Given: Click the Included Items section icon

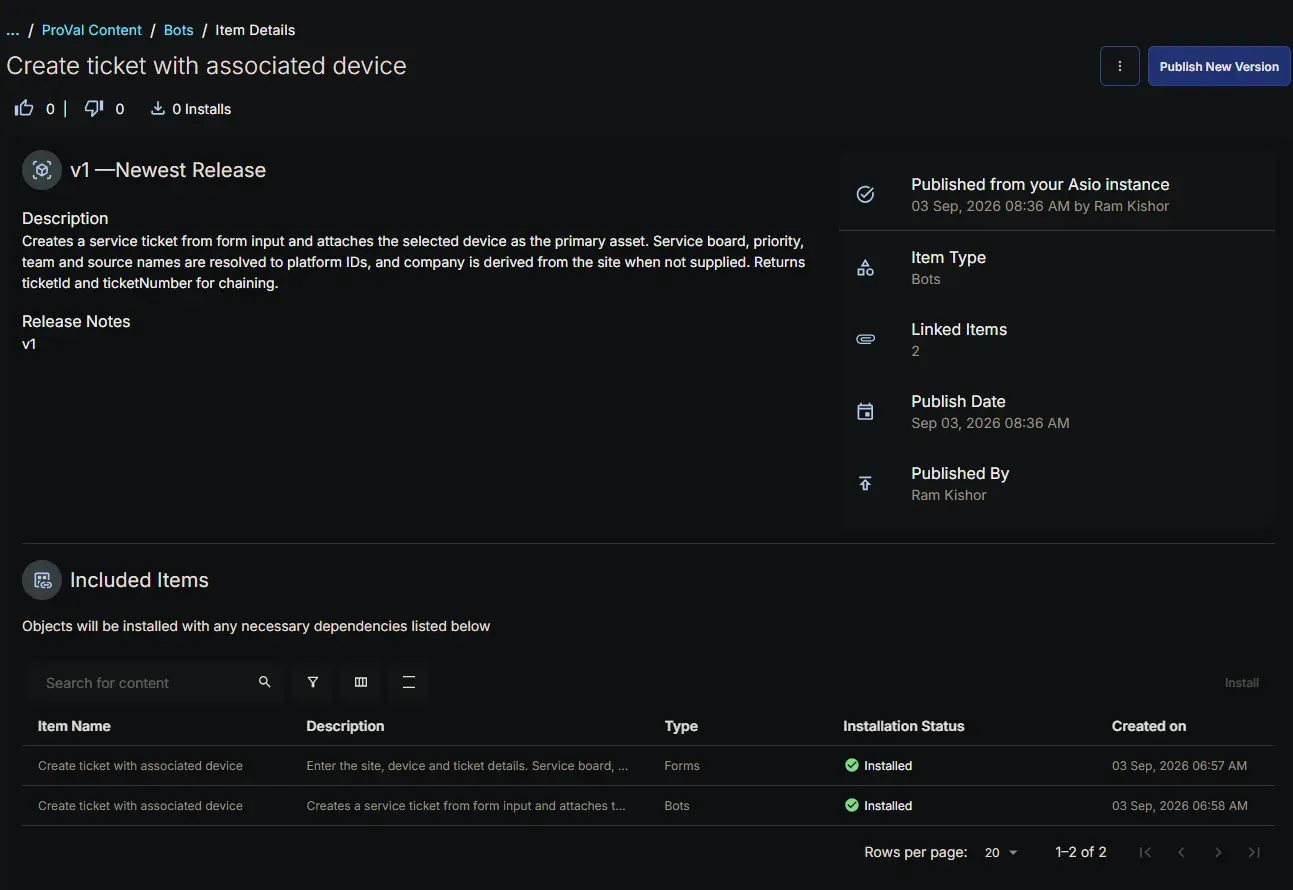Looking at the screenshot, I should [42, 580].
